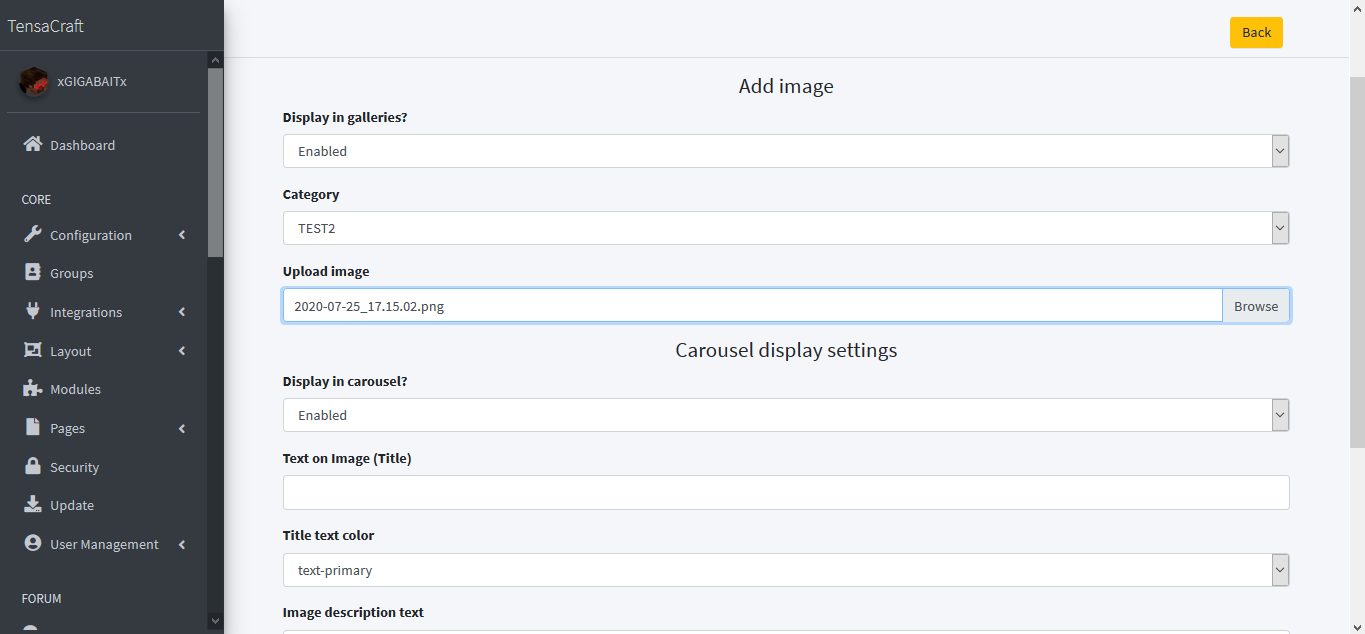Viewport: 1365px width, 634px height.
Task: Click the Groups address book icon
Action: point(32,273)
